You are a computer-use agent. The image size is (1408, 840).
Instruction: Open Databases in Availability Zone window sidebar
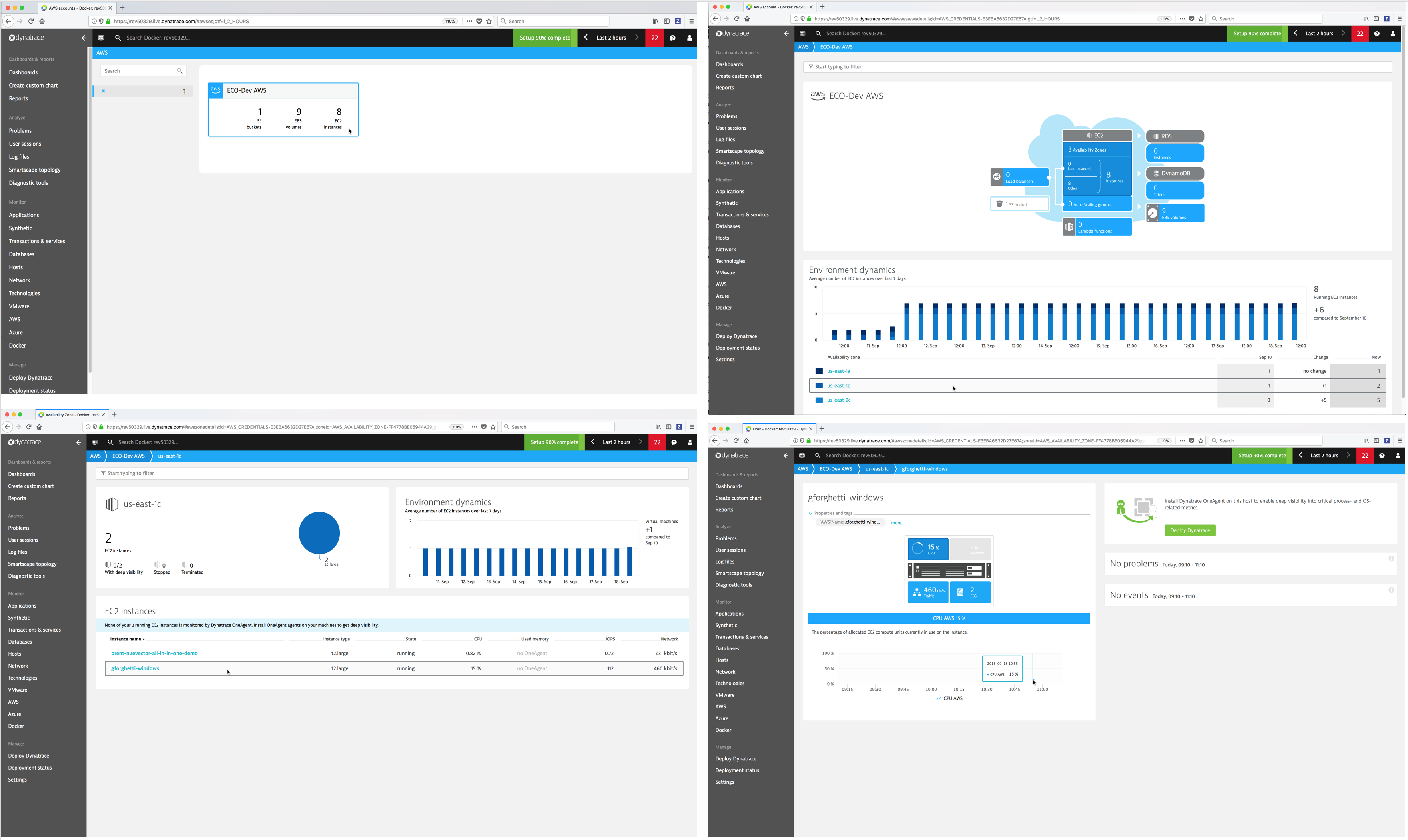[20, 642]
